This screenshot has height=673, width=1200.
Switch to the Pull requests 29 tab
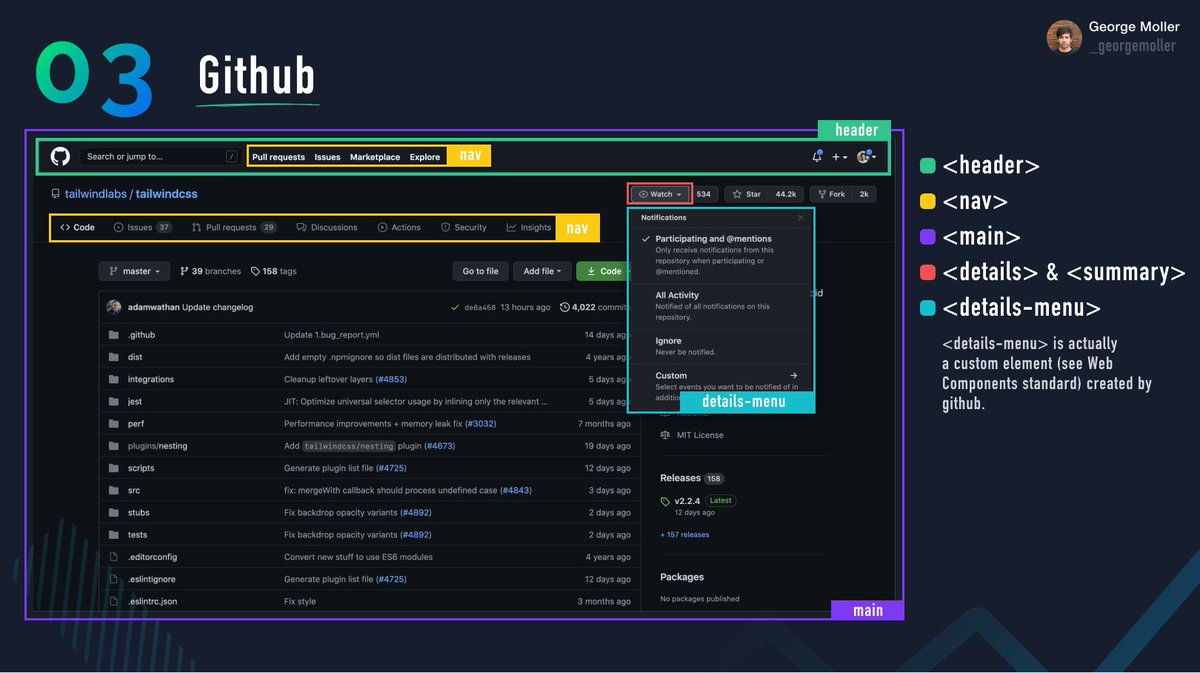pos(235,227)
